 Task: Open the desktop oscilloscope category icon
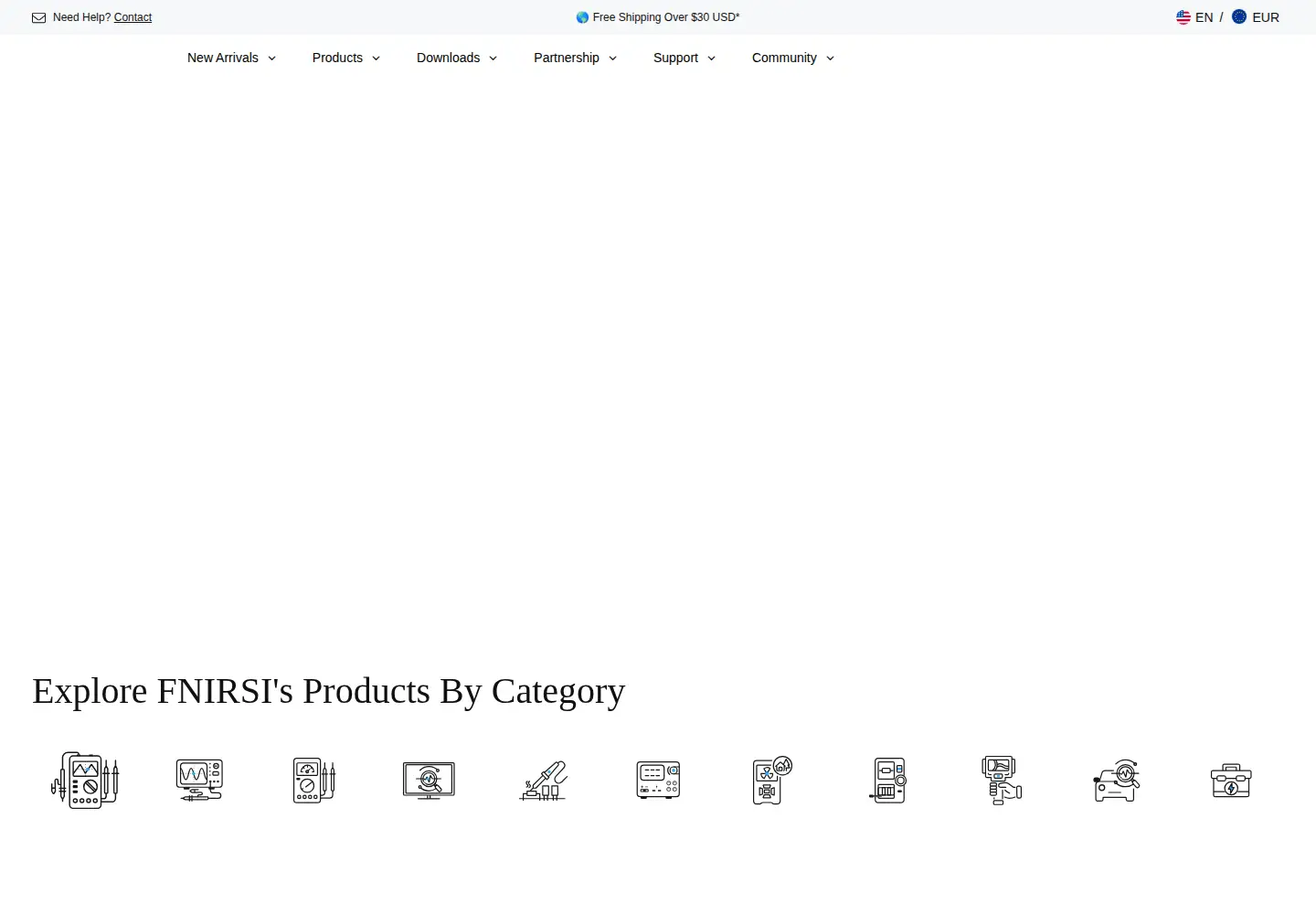(199, 781)
